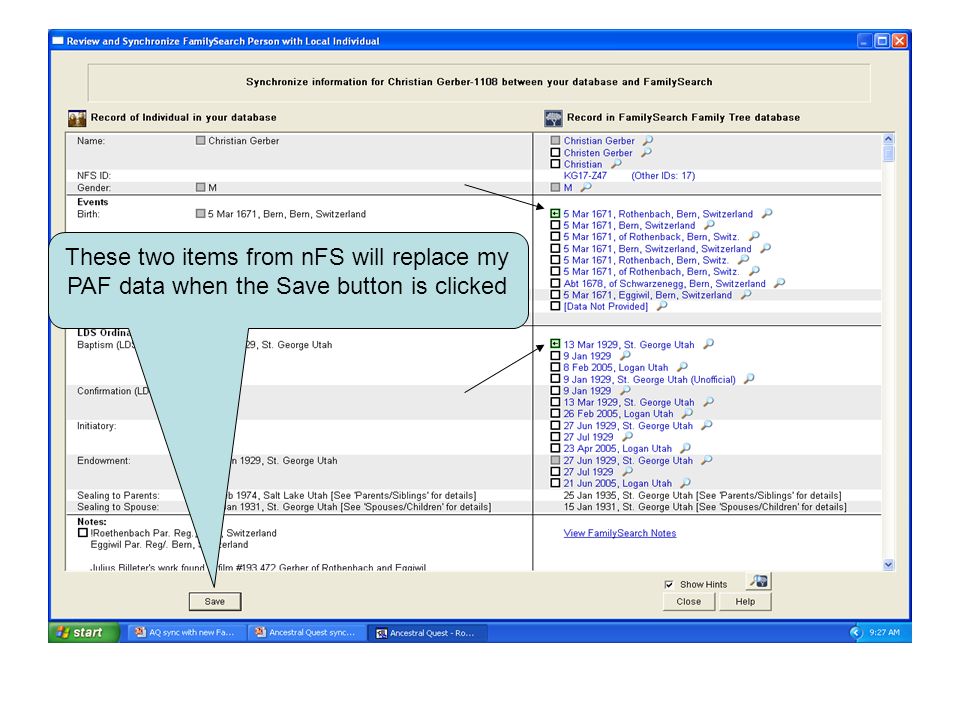Check 8 Feb 2005 Logan Utah checkbox
Screen dimensions: 960x720
coord(555,367)
